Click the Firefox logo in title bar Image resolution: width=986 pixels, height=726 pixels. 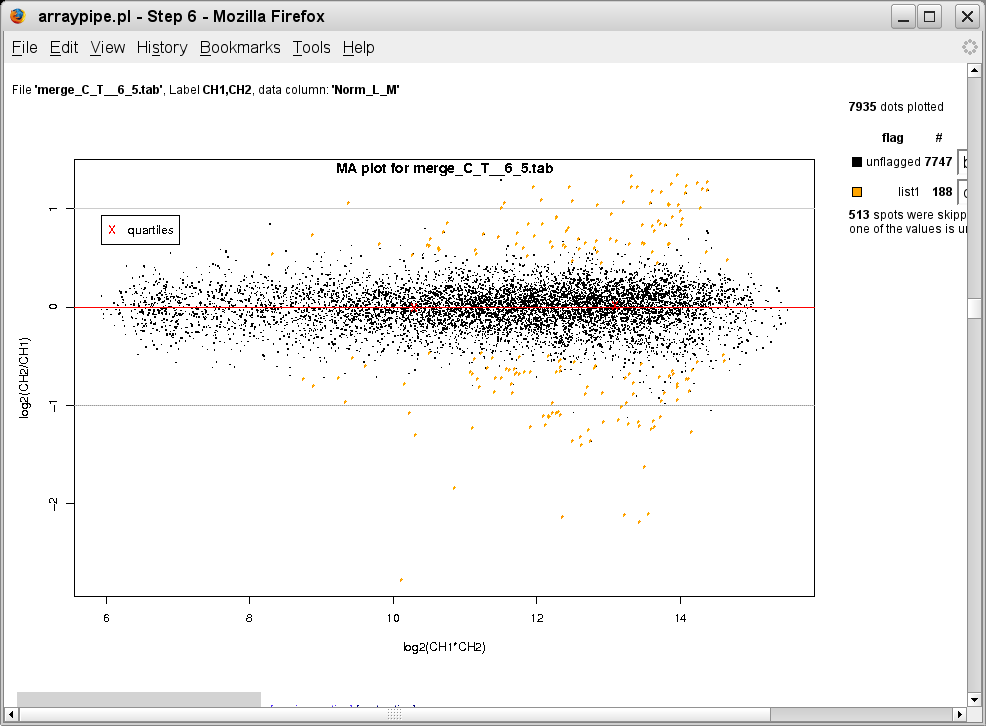[18, 16]
